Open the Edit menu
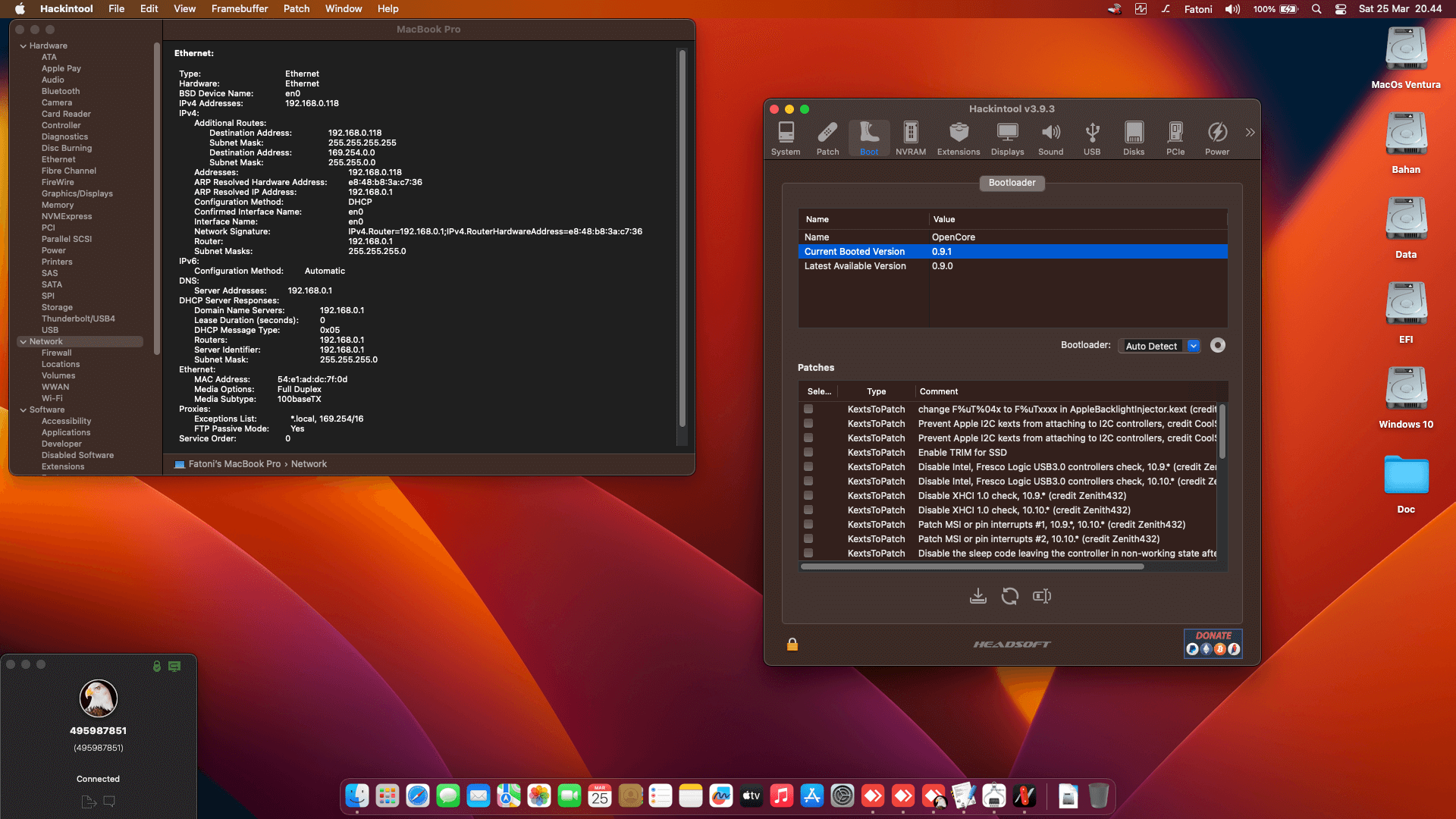The width and height of the screenshot is (1456, 819). 149,9
